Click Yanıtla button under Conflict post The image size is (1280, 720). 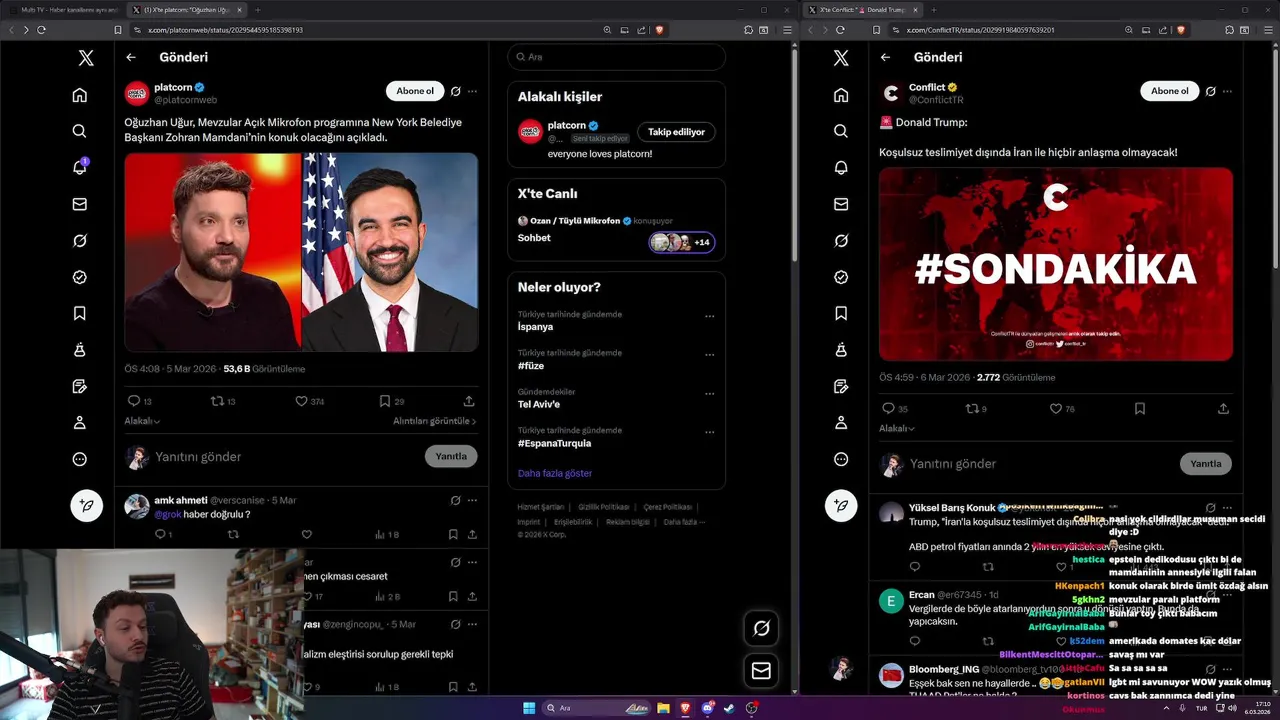click(1206, 463)
